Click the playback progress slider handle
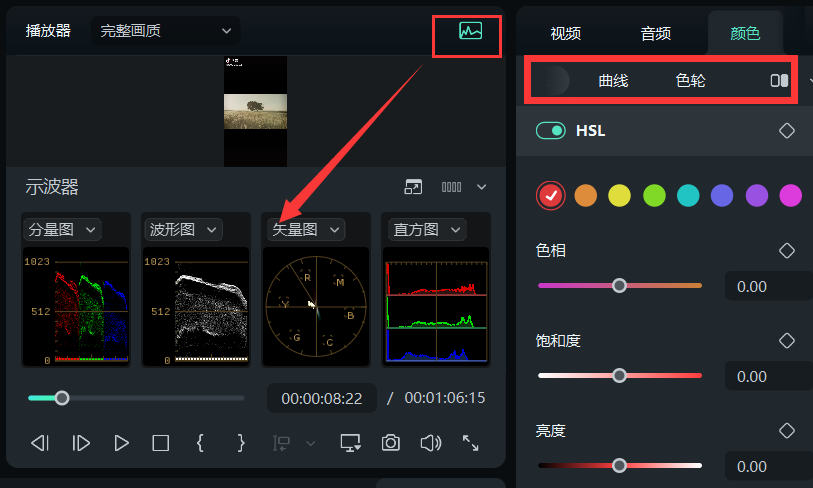 [62, 398]
